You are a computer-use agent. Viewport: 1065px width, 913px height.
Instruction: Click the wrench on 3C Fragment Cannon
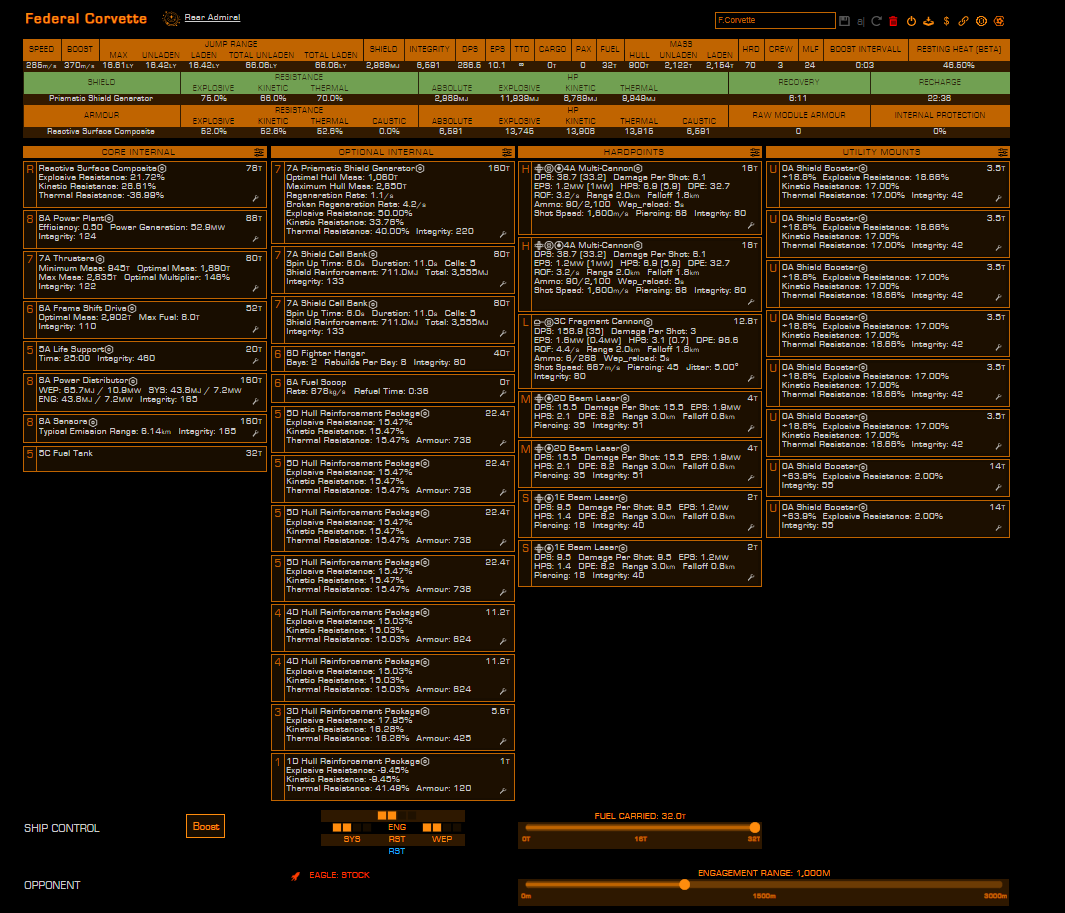pyautogui.click(x=751, y=379)
